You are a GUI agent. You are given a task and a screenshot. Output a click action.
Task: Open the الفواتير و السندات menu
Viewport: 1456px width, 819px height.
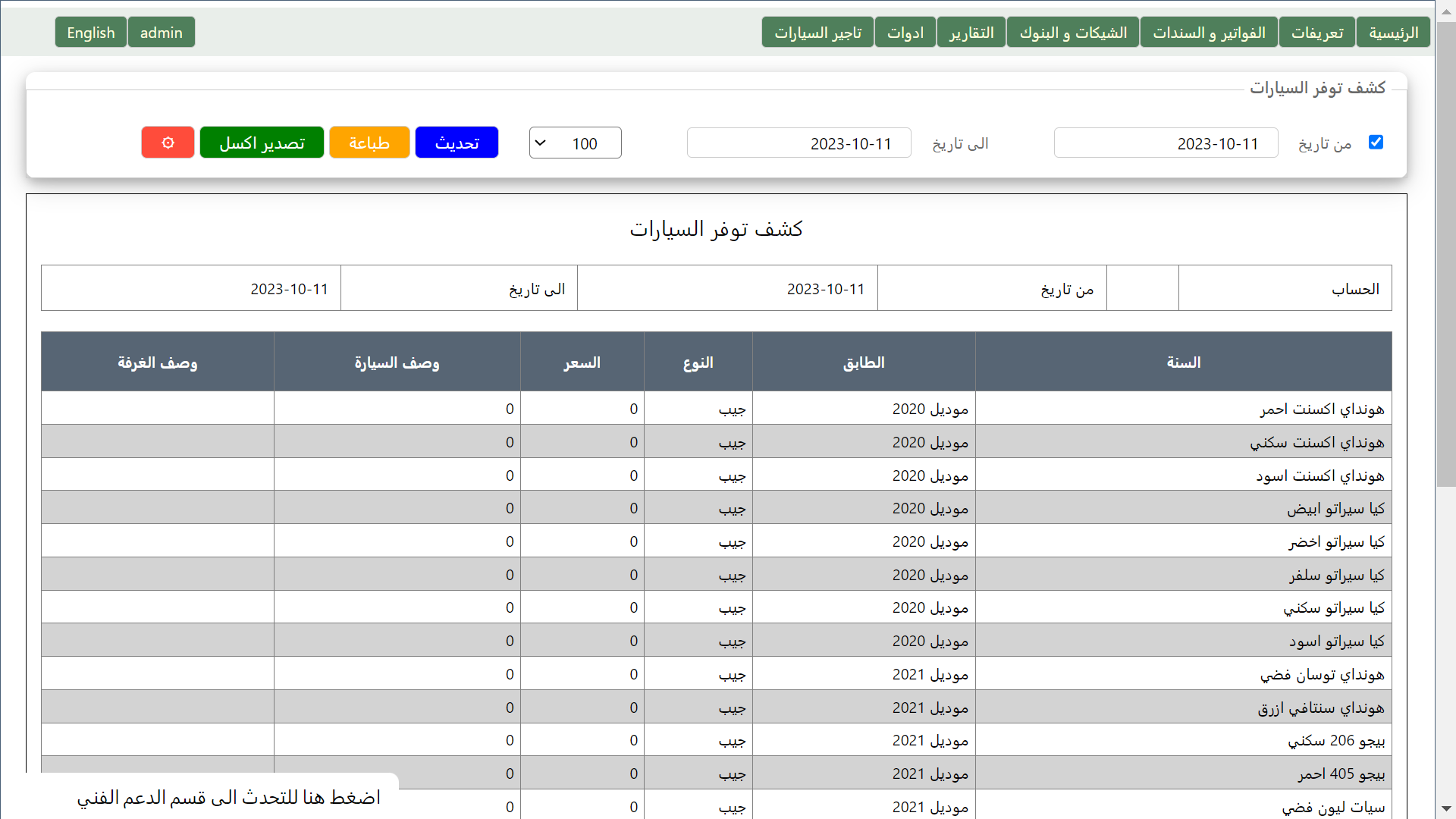click(x=1209, y=33)
